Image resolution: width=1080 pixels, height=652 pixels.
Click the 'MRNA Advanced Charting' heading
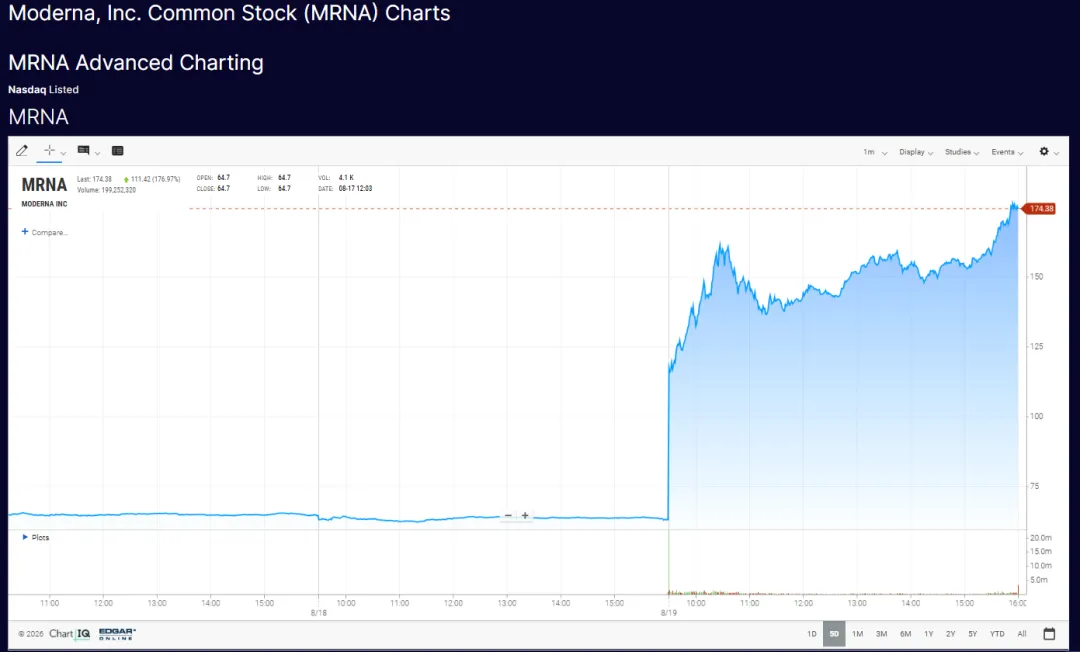point(136,63)
